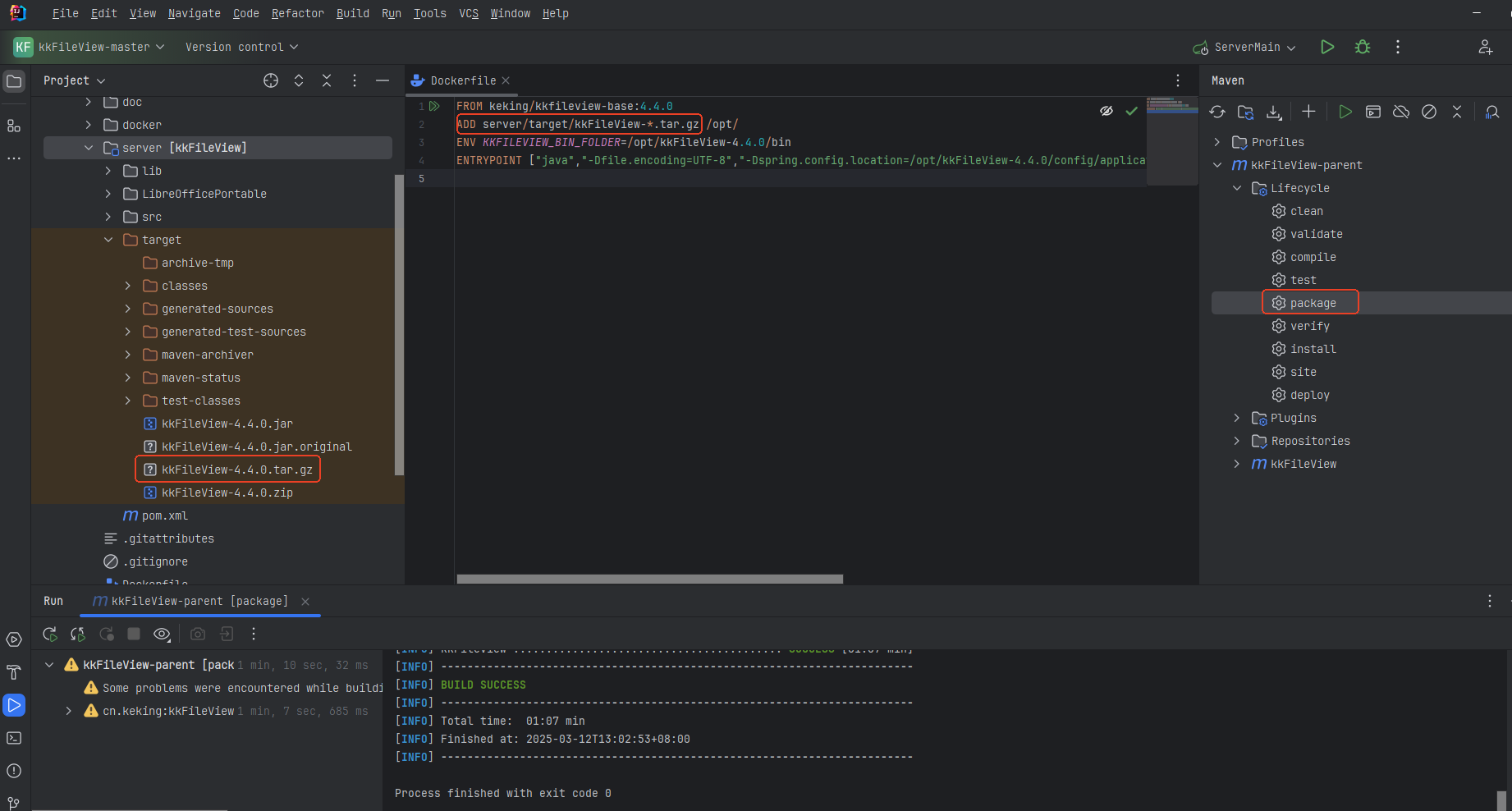Open the Problems tool window
Screen dimensions: 1512x811
click(14, 771)
